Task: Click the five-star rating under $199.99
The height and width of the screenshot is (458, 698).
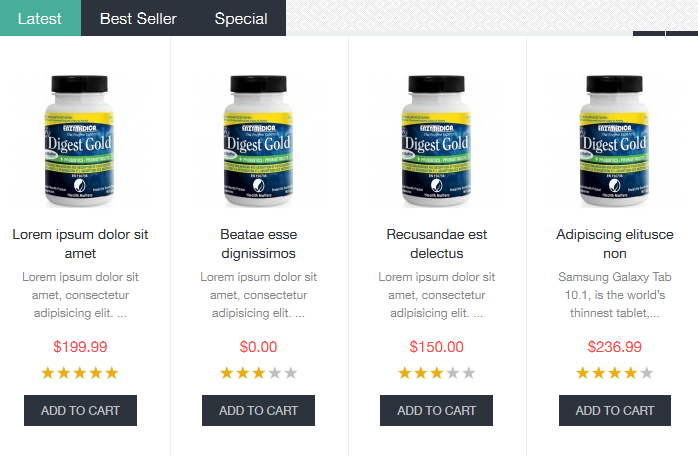Action: tap(80, 373)
